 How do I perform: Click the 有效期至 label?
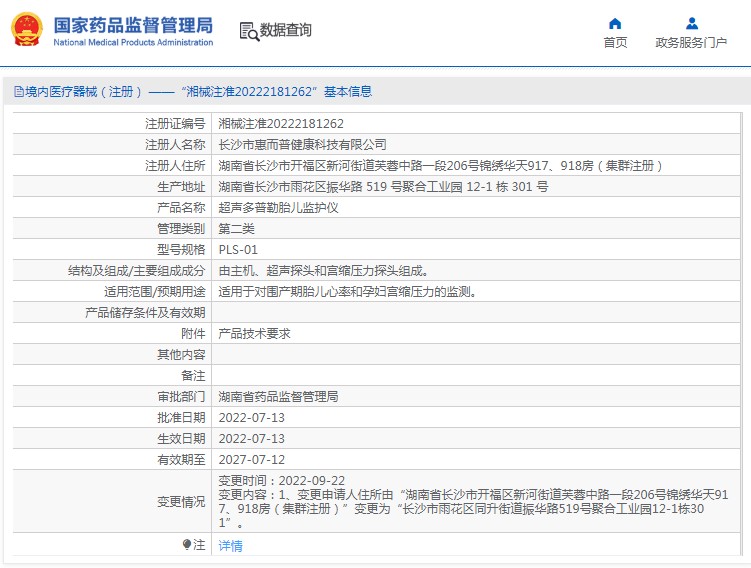tap(181, 460)
